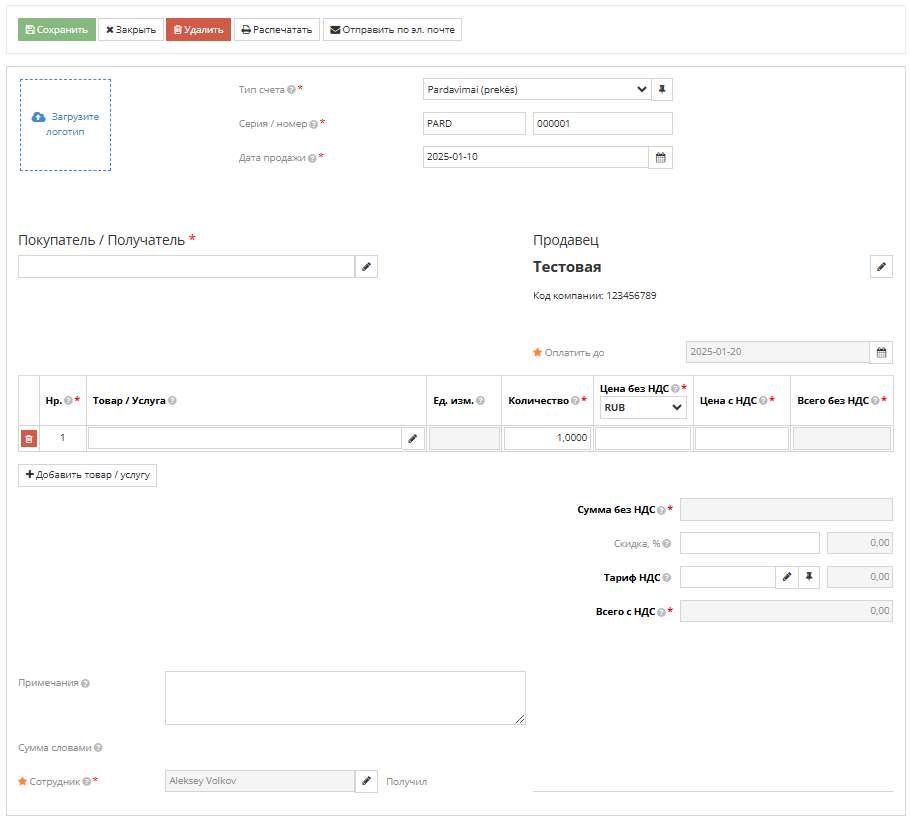The width and height of the screenshot is (911, 821).
Task: Edit VAT rate with pencil icon
Action: (x=787, y=577)
